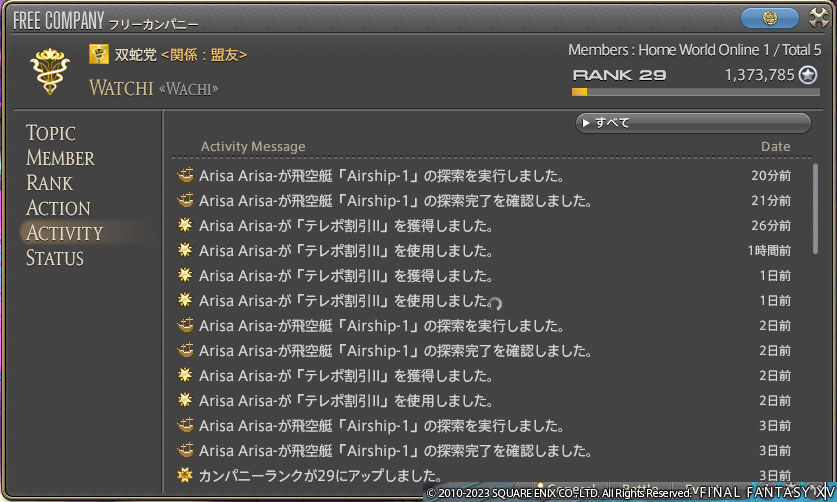The image size is (837, 502).
Task: Click the RANK 29 label
Action: (619, 75)
